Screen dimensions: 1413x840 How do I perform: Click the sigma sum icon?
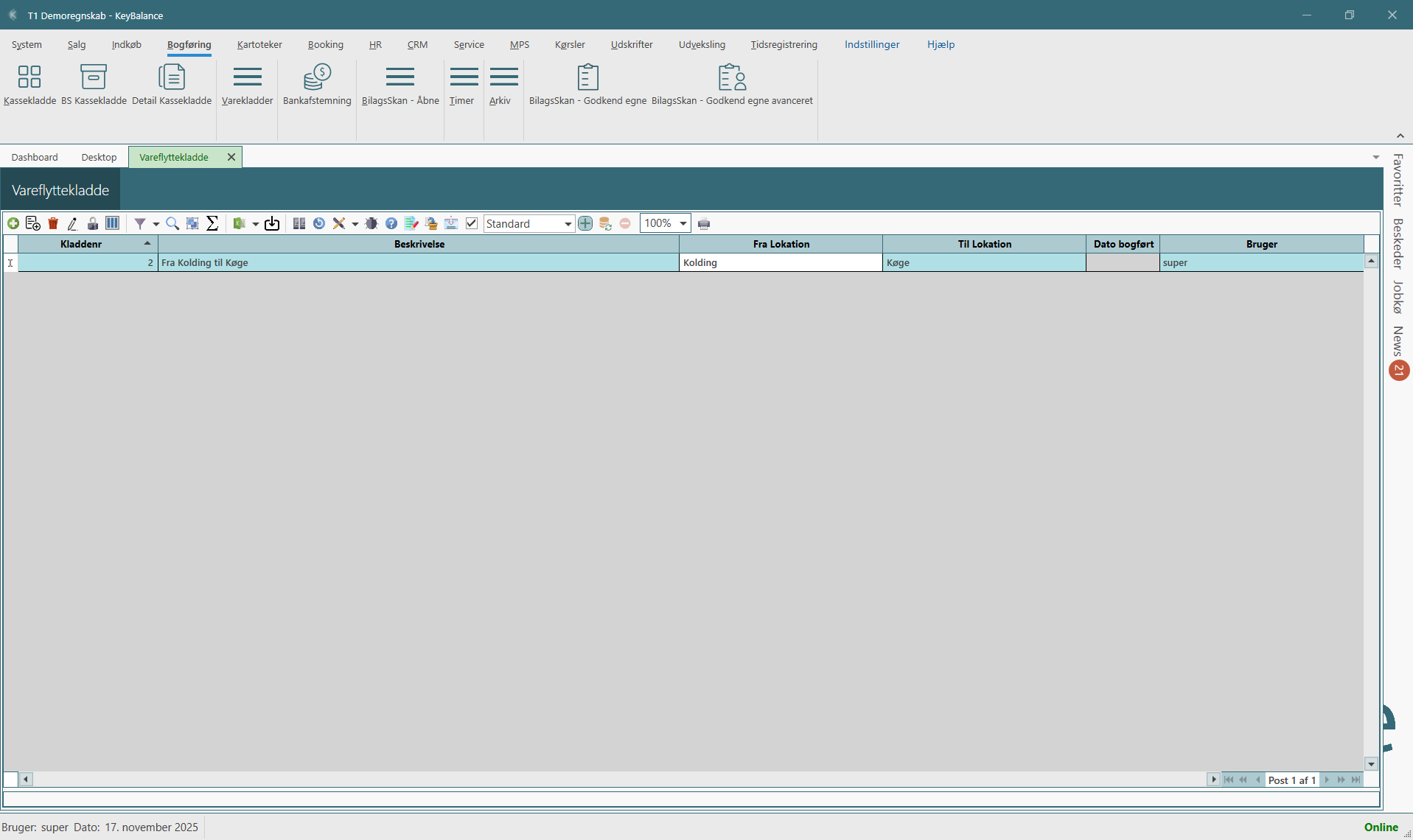coord(212,223)
